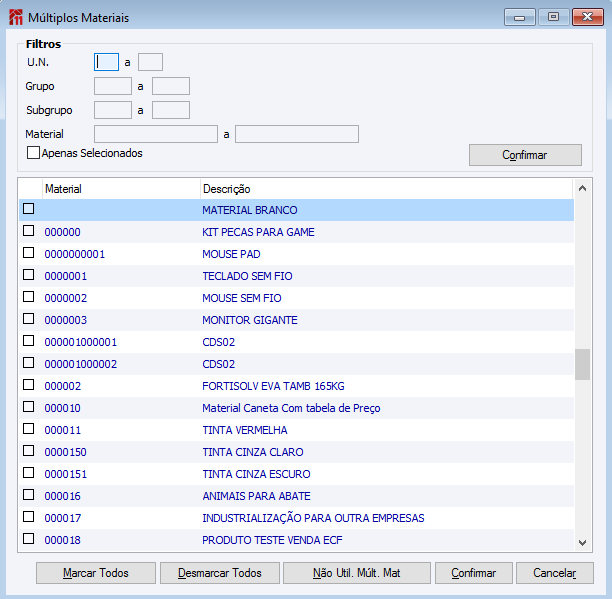Tick checkbox for ANIMAIS PARA ABATE
Screen dimensions: 612x599
click(28, 495)
